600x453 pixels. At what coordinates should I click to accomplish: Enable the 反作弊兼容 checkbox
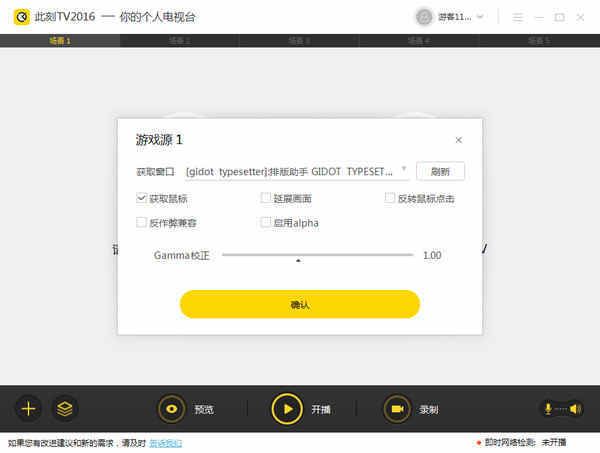click(141, 222)
